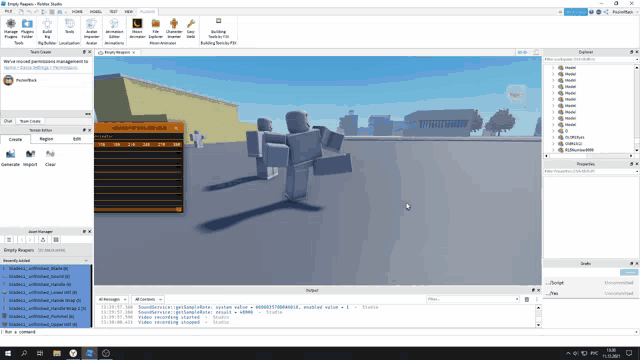Select the Create tab in Terrain Editor
This screenshot has width=640, height=360.
click(16, 139)
